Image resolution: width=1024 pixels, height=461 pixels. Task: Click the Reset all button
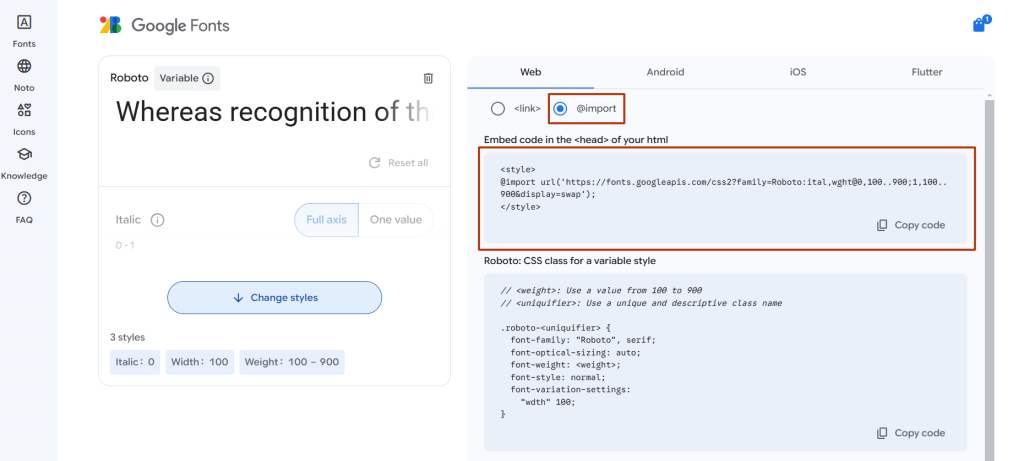click(x=398, y=163)
